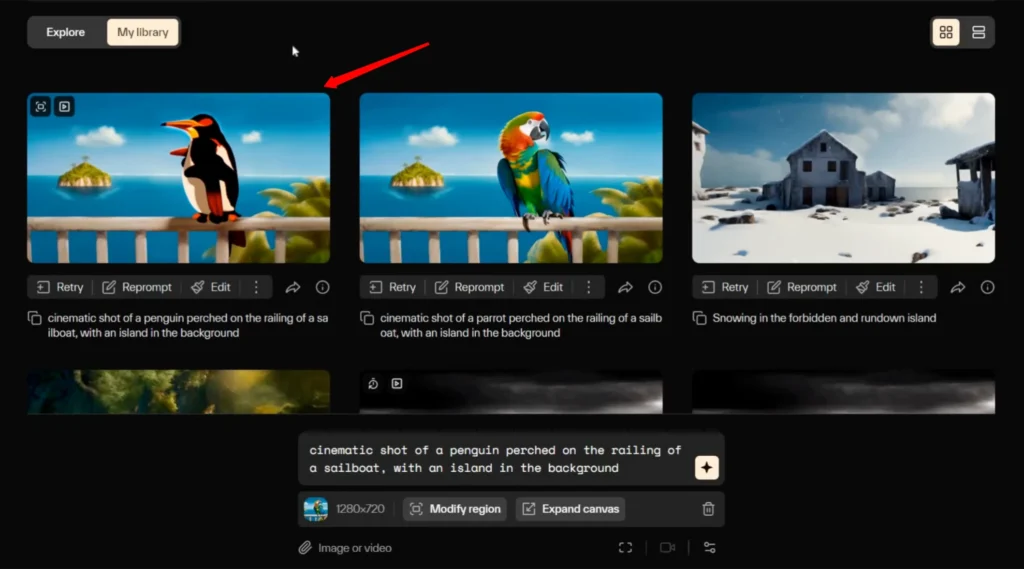Show info for parrot image
Viewport: 1024px width, 569px height.
655,287
